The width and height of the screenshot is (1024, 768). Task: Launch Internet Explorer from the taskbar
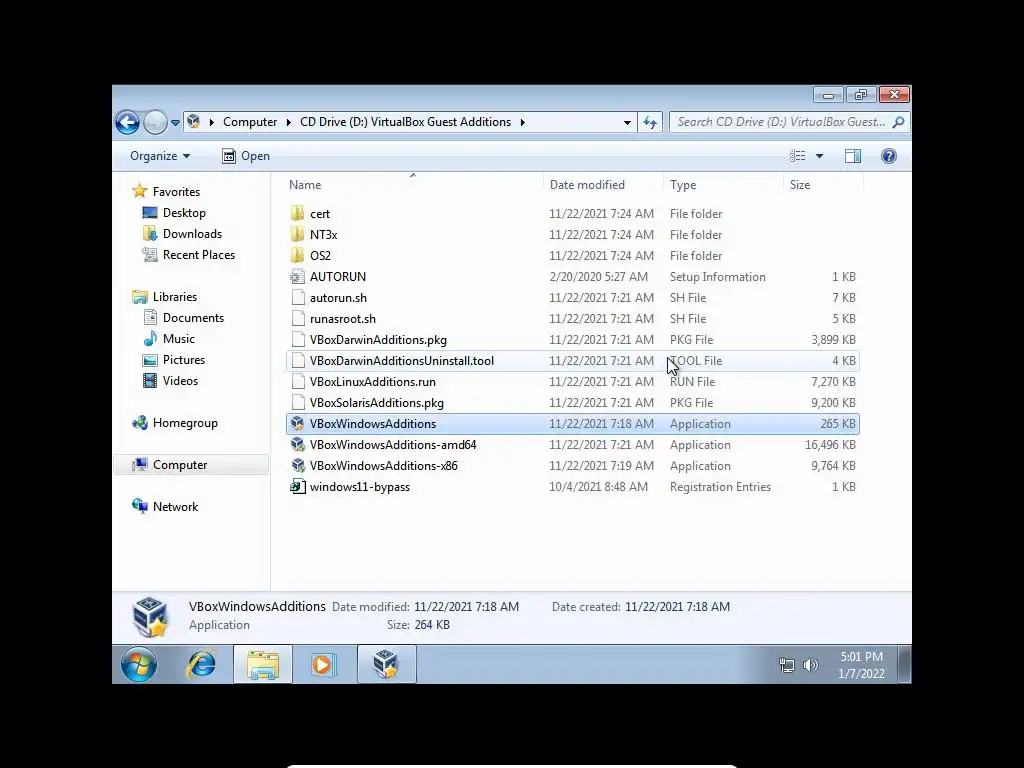tap(202, 665)
